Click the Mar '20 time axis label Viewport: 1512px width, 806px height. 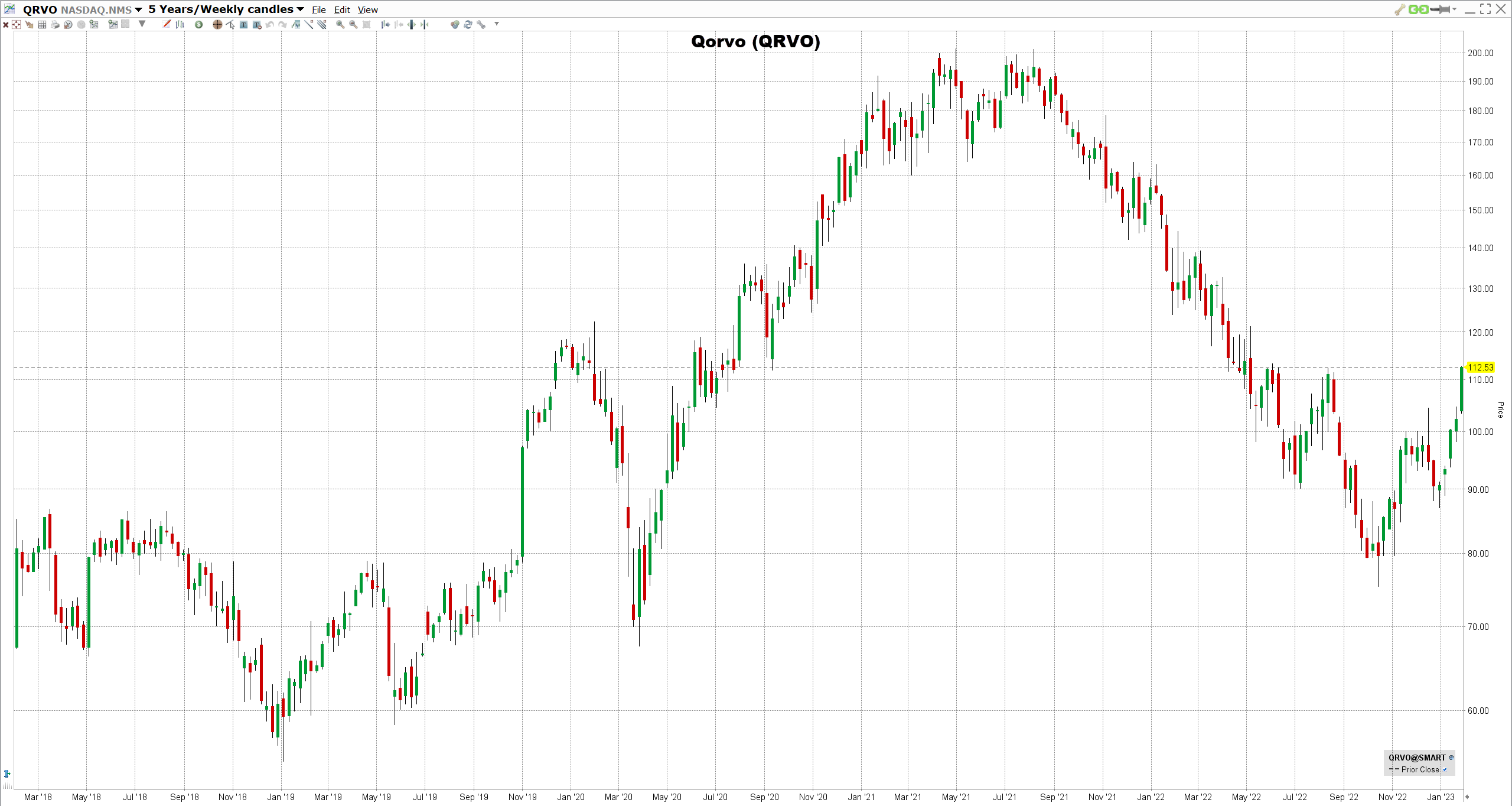(618, 797)
